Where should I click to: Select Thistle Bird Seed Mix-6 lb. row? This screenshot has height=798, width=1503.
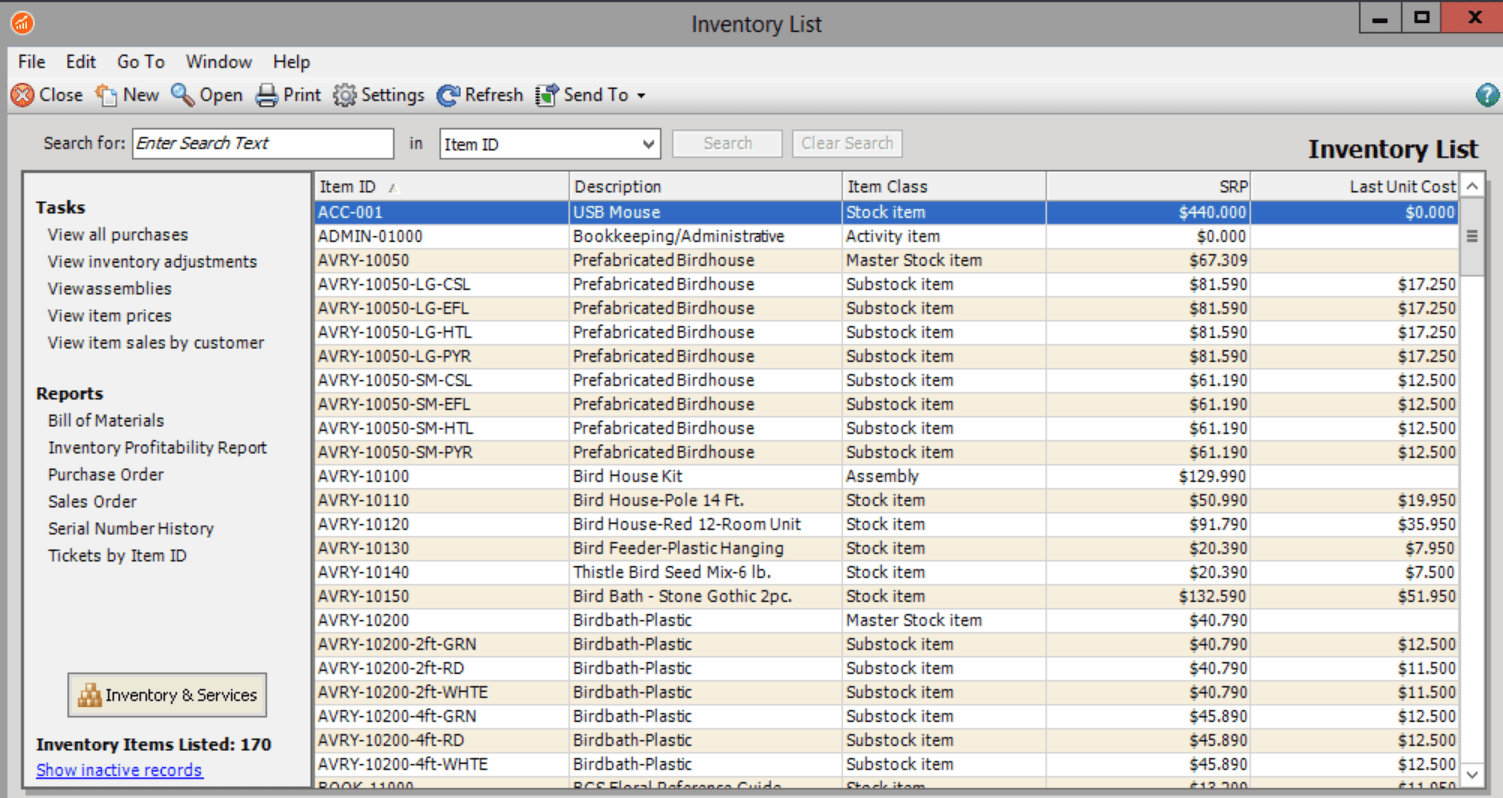[887, 572]
